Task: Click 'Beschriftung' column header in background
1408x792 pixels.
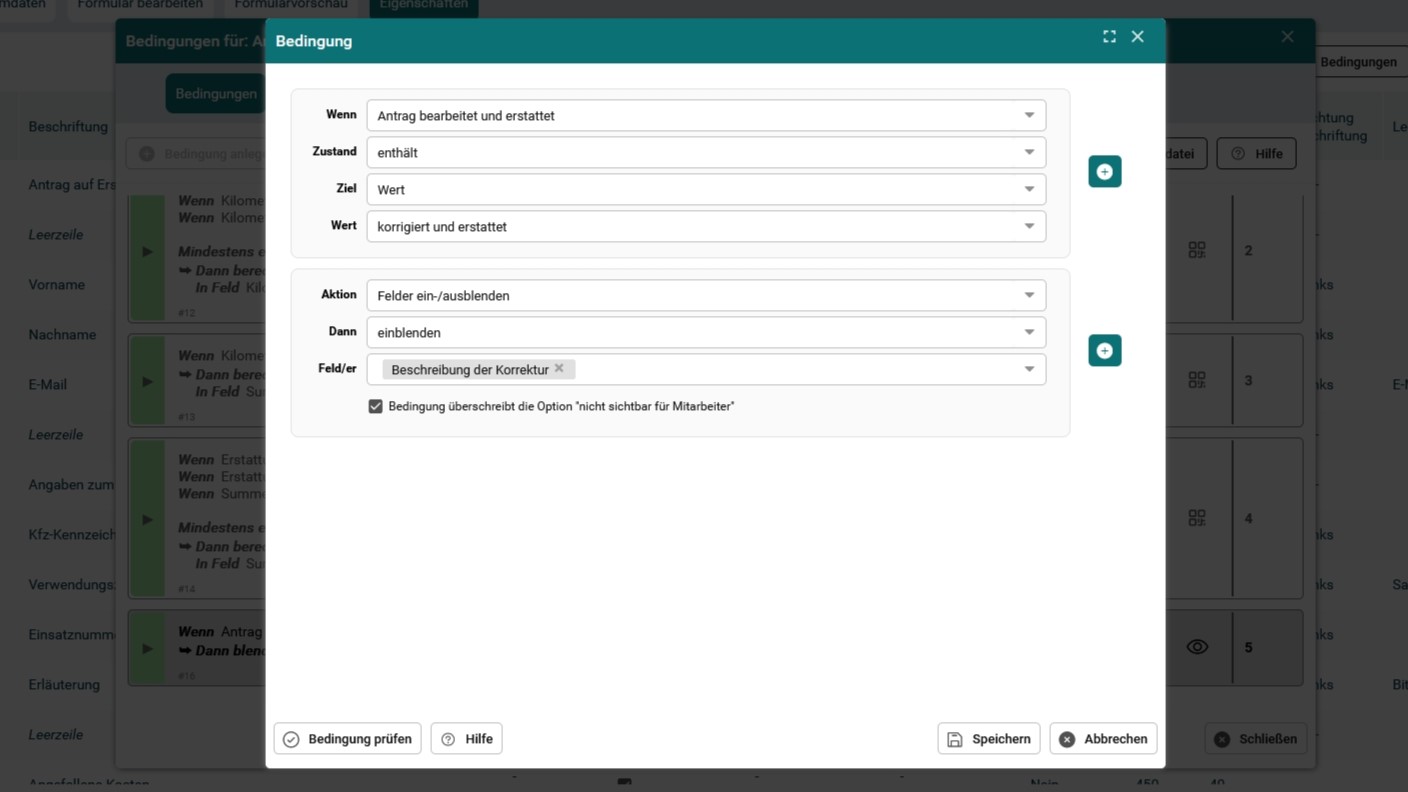Action: pos(68,127)
